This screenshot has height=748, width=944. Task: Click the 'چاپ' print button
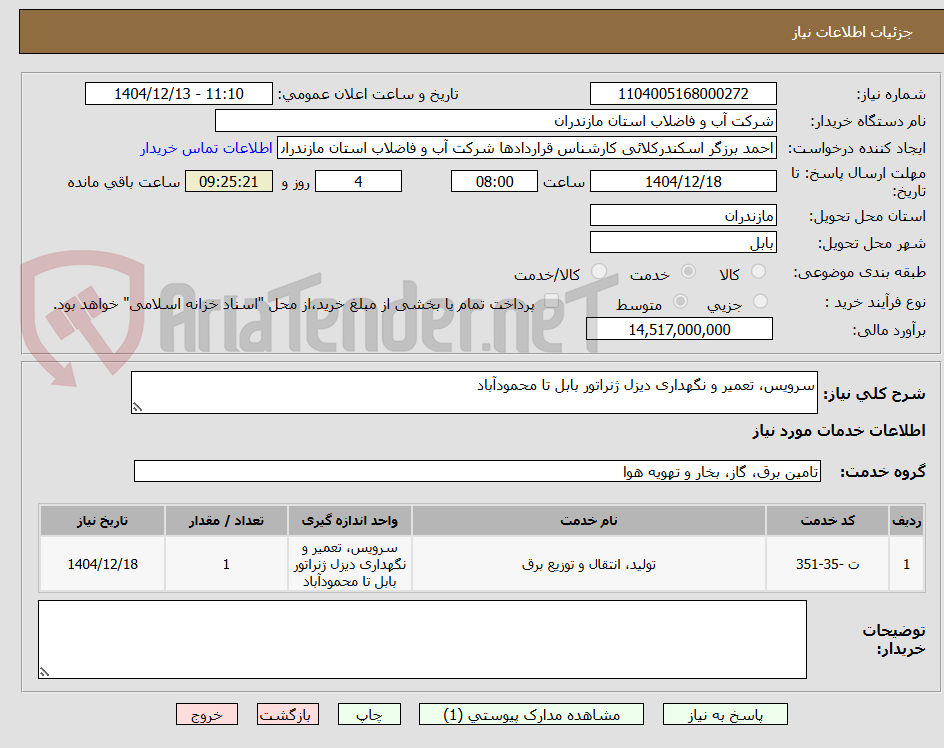coord(369,715)
